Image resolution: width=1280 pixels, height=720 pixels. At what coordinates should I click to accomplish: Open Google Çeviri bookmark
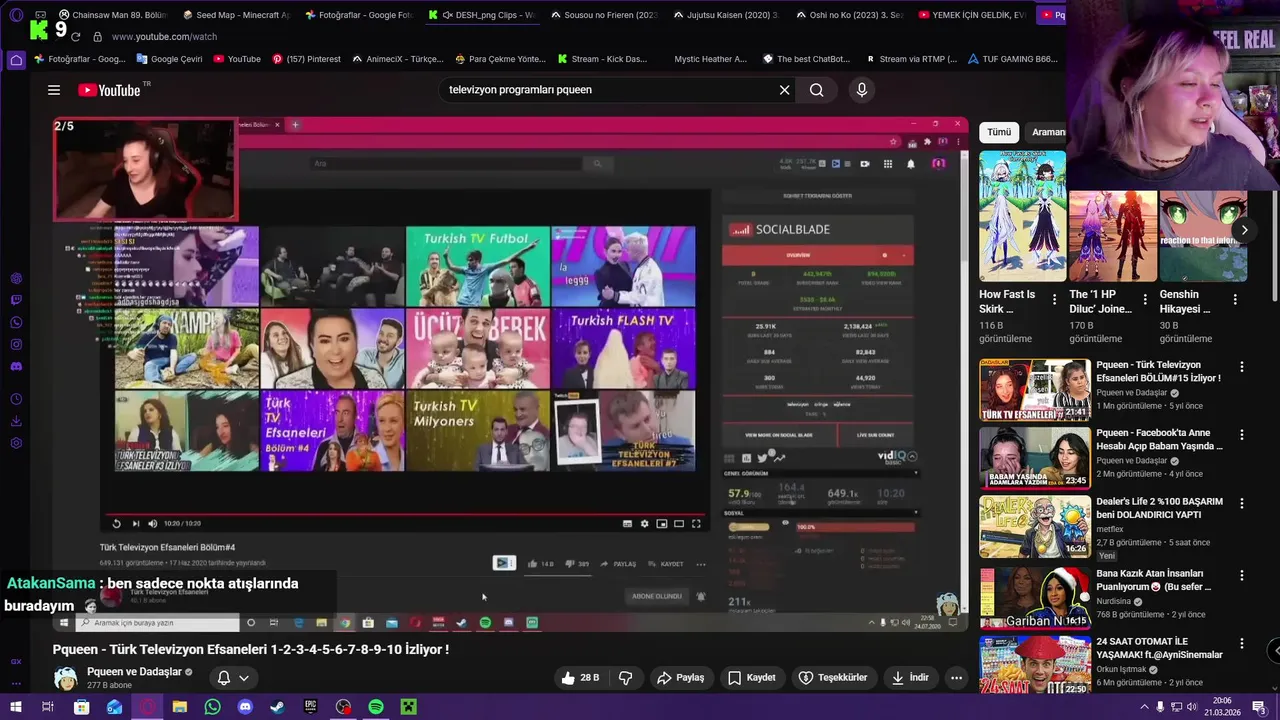pyautogui.click(x=168, y=59)
